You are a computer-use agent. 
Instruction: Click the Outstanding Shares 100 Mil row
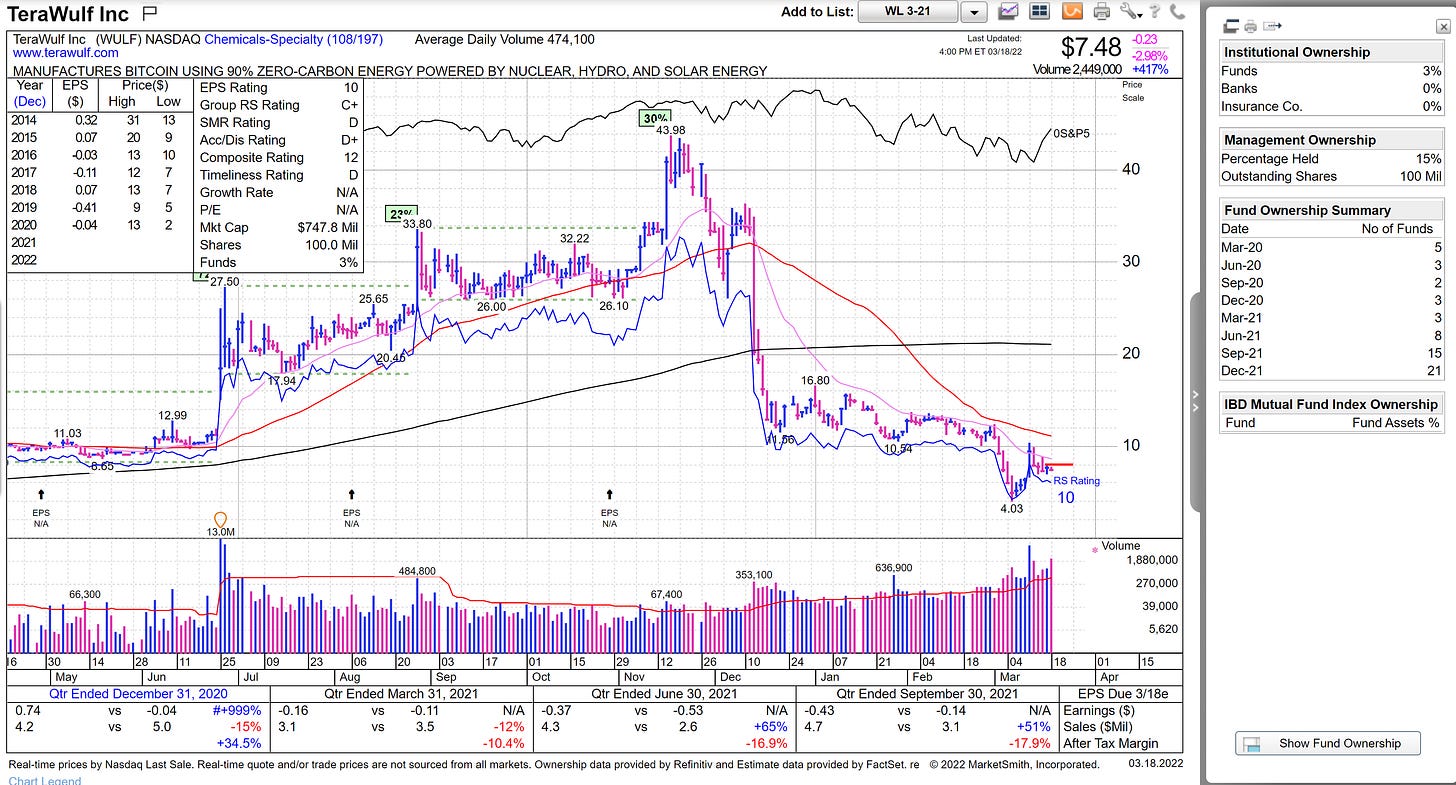pyautogui.click(x=1331, y=176)
